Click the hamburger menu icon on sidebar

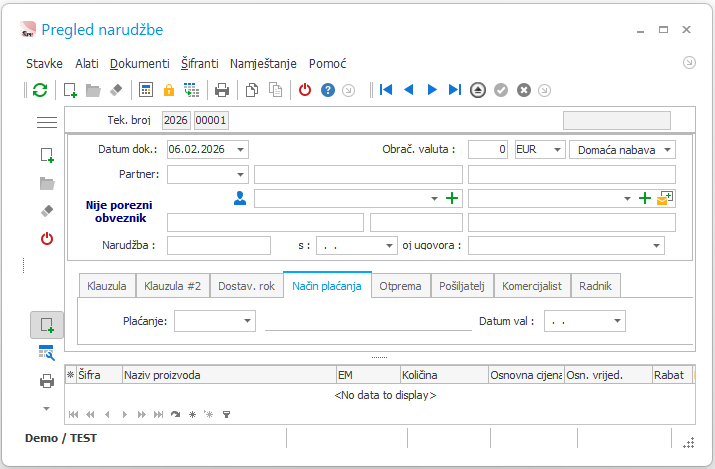[x=47, y=122]
